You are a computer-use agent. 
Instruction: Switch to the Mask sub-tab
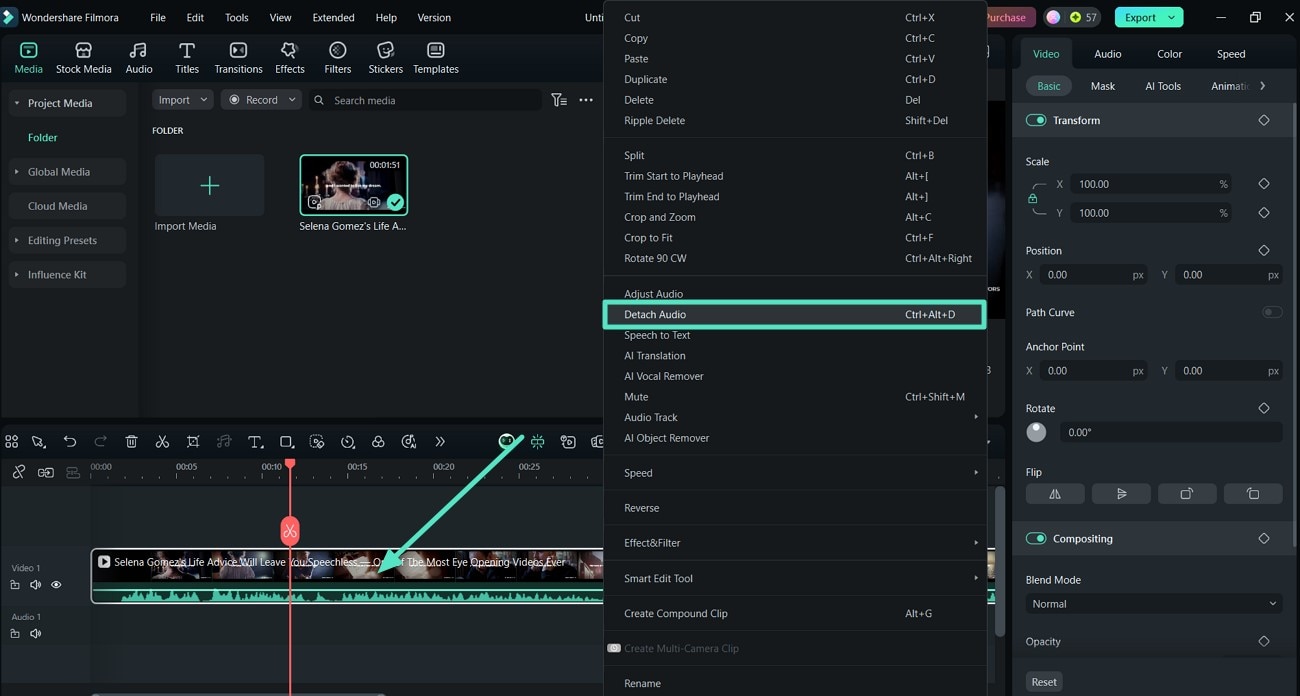click(1102, 86)
